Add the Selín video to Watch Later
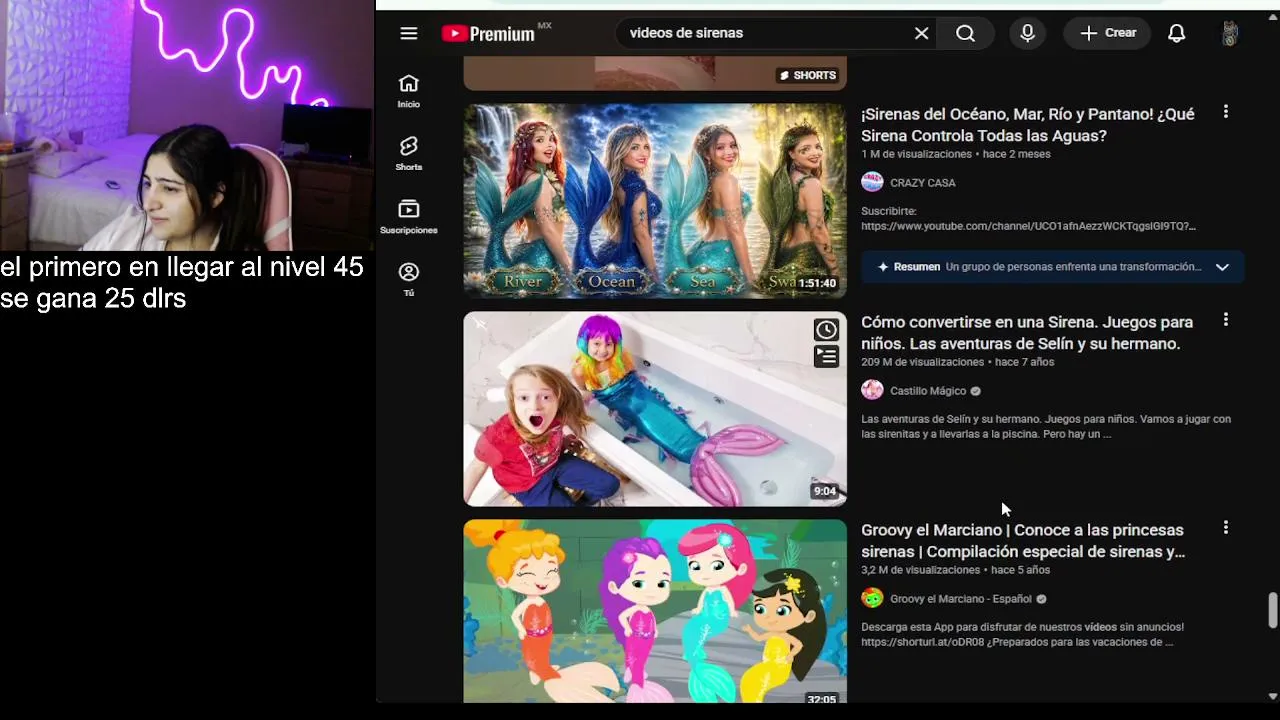This screenshot has height=720, width=1280. click(826, 330)
